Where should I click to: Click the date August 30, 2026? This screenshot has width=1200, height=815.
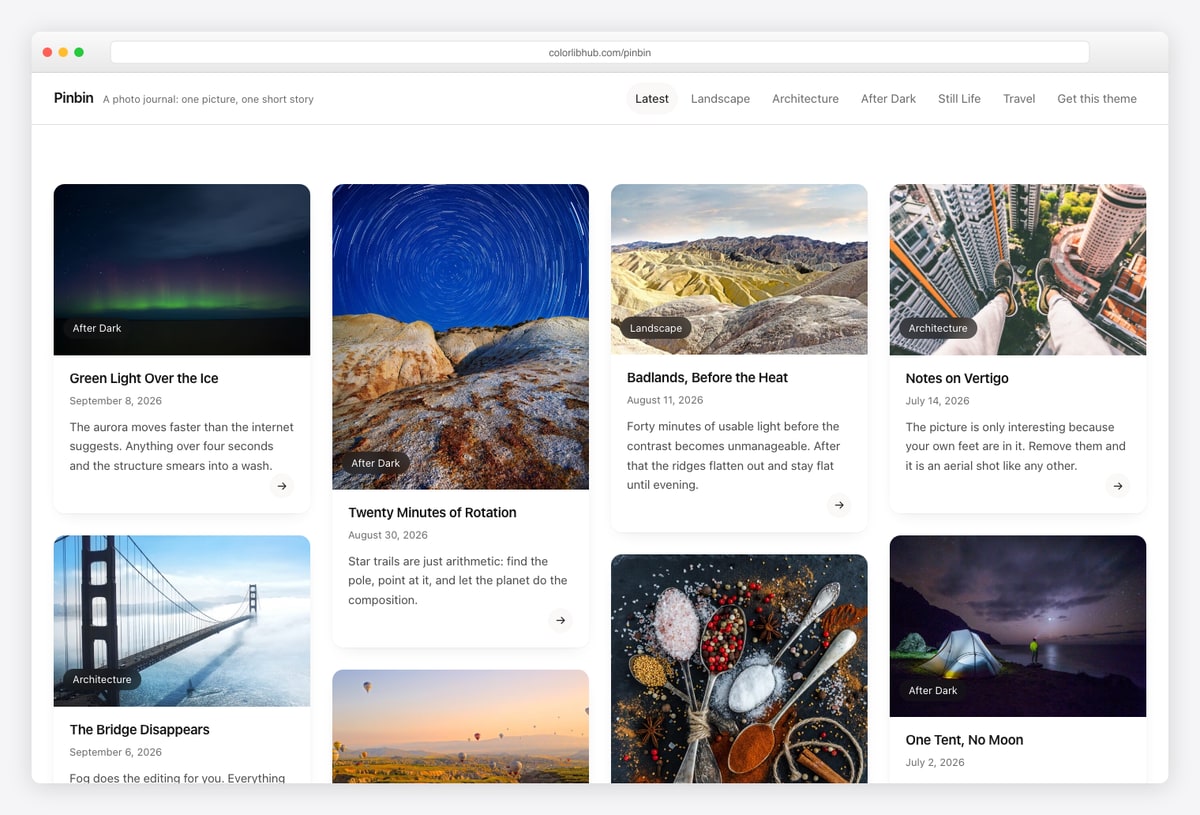(388, 535)
